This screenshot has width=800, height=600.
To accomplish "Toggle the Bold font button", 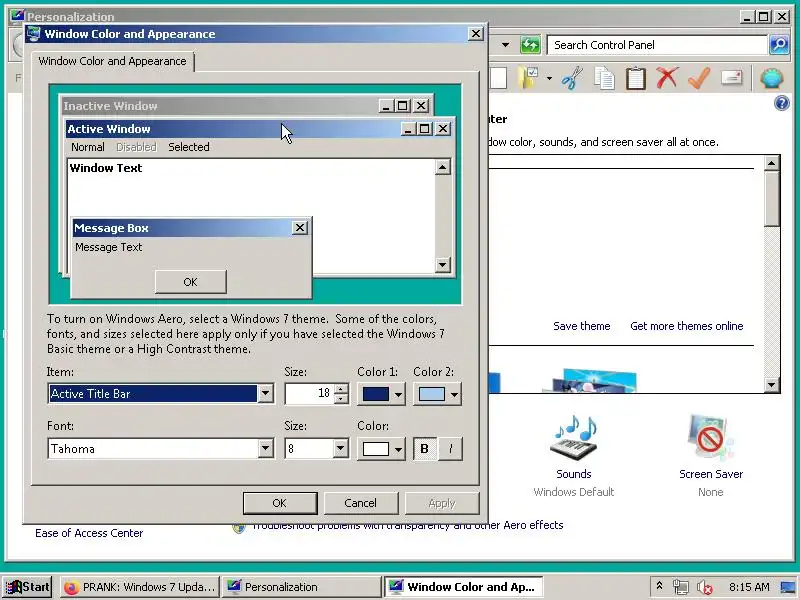I will [424, 448].
